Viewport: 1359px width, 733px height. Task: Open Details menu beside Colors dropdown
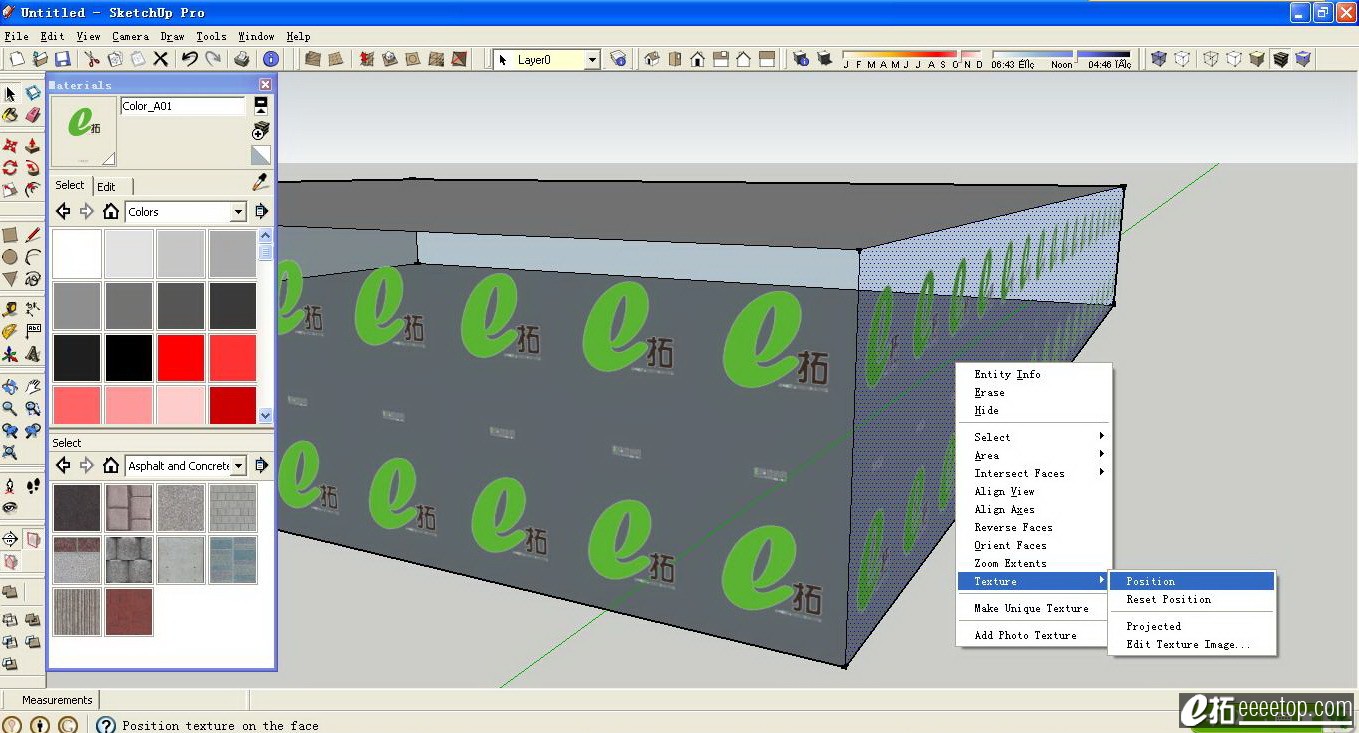tap(261, 212)
